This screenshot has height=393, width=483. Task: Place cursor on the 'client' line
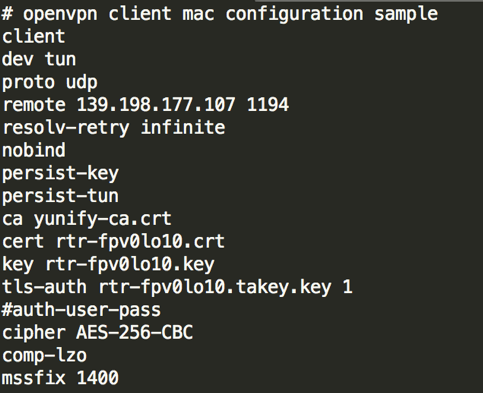[34, 36]
